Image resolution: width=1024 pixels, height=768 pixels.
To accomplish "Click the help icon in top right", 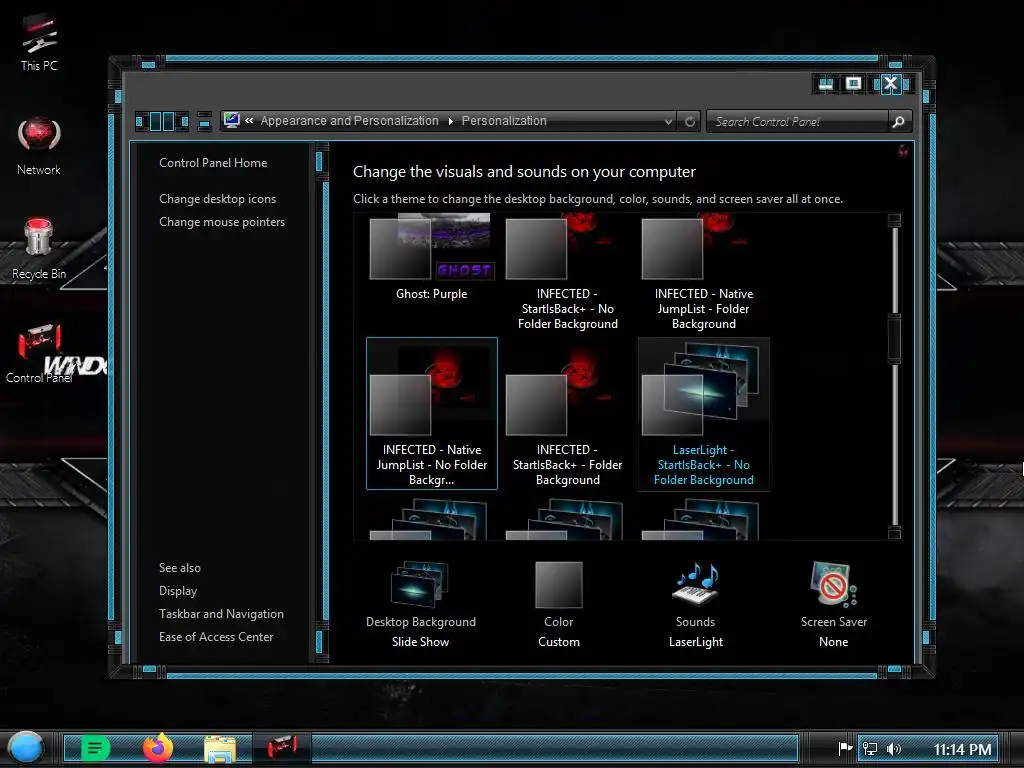I will (x=903, y=151).
